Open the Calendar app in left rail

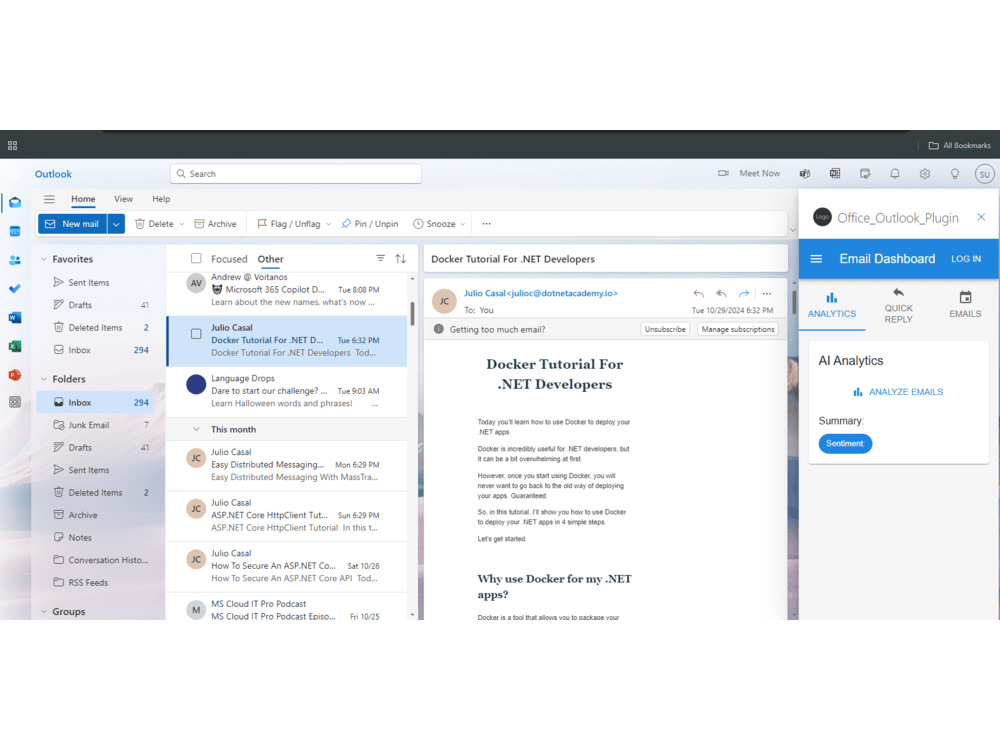pos(15,231)
